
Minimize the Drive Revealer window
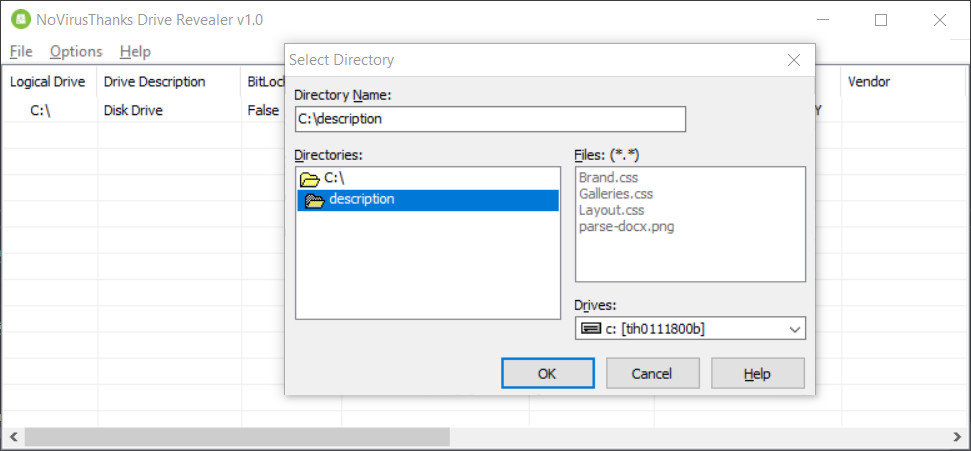(x=823, y=20)
